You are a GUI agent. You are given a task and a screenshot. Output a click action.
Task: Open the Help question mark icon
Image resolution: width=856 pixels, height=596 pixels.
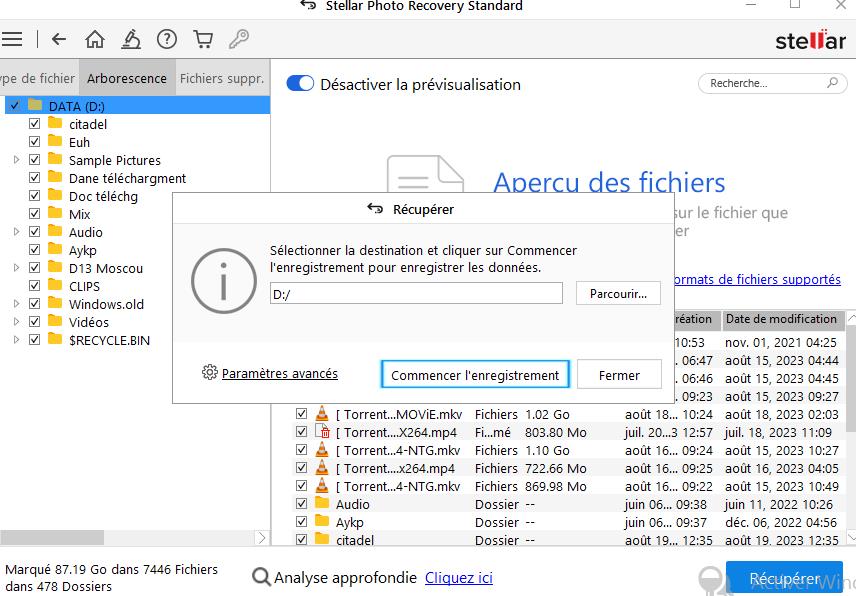[167, 40]
